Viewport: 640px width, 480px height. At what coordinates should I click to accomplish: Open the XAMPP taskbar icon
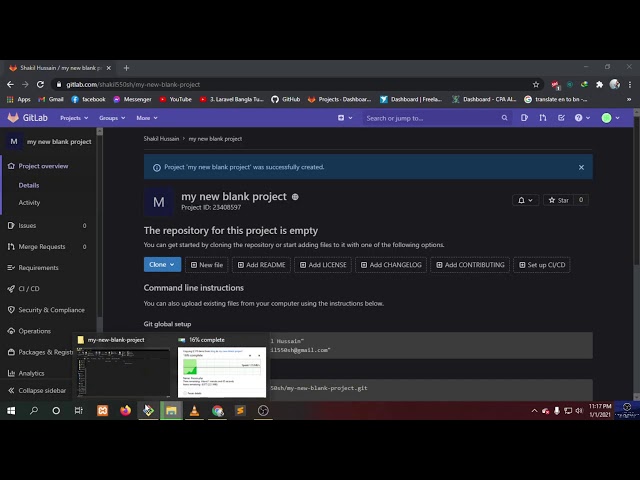(x=102, y=411)
